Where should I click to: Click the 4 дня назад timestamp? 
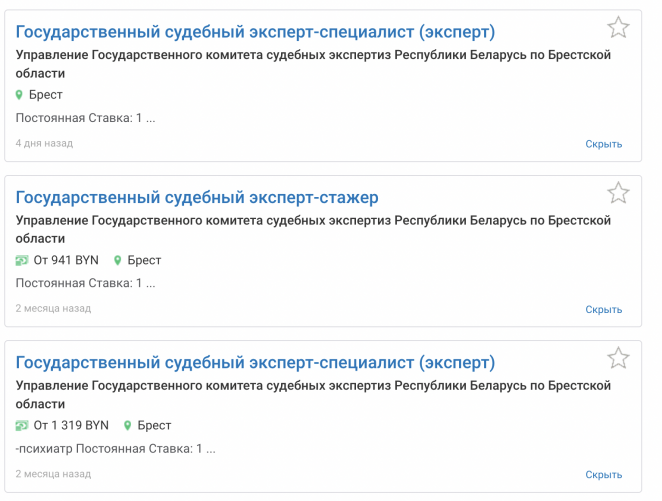tap(44, 143)
